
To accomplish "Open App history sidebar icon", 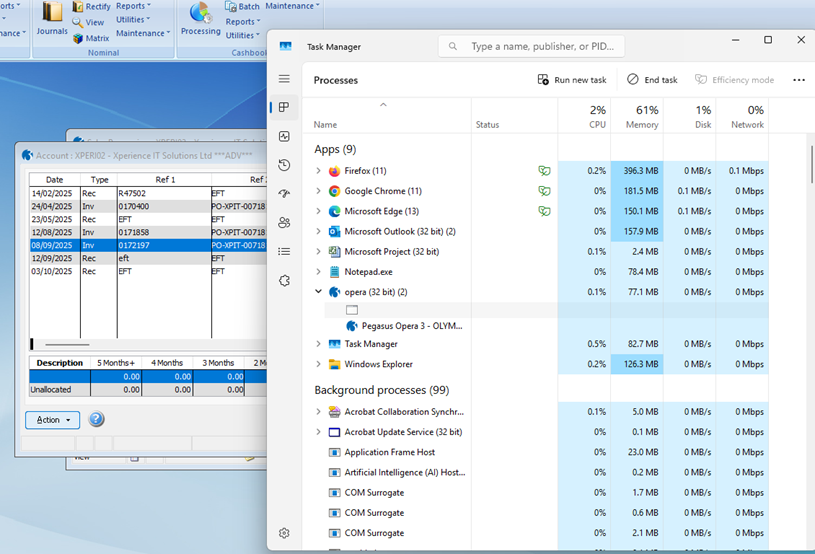I will pos(284,165).
